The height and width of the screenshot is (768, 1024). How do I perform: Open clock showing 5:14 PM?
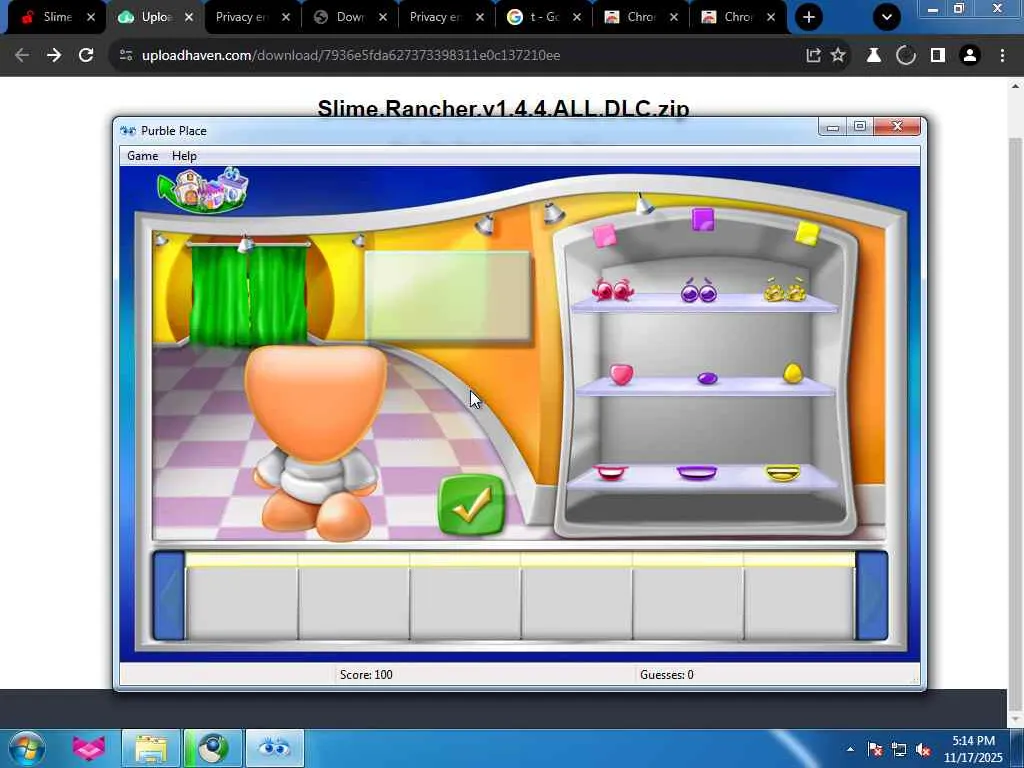(973, 749)
